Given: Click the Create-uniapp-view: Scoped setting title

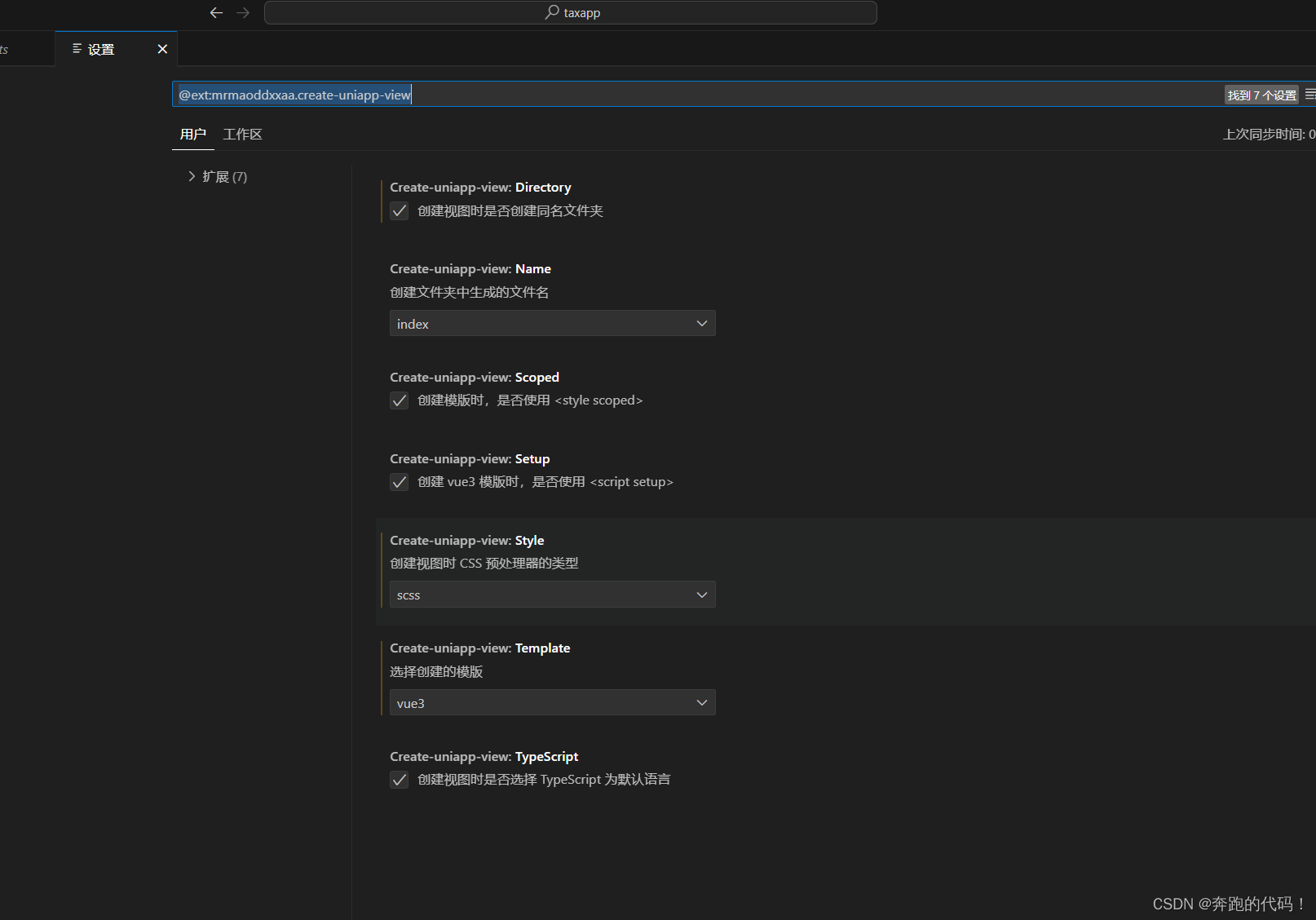Looking at the screenshot, I should 475,377.
